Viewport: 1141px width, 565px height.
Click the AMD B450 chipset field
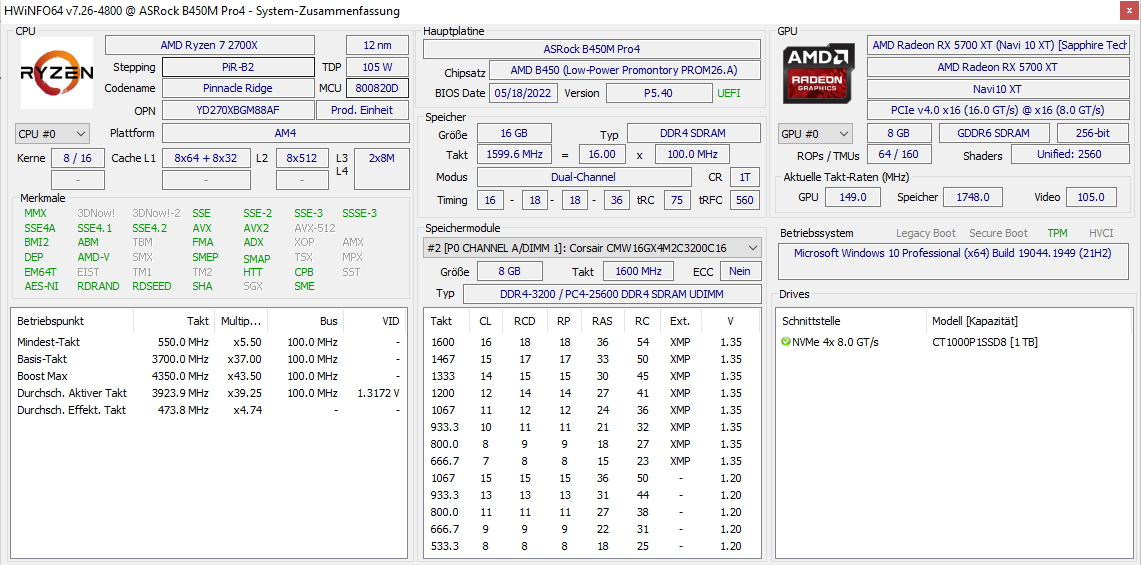click(624, 71)
